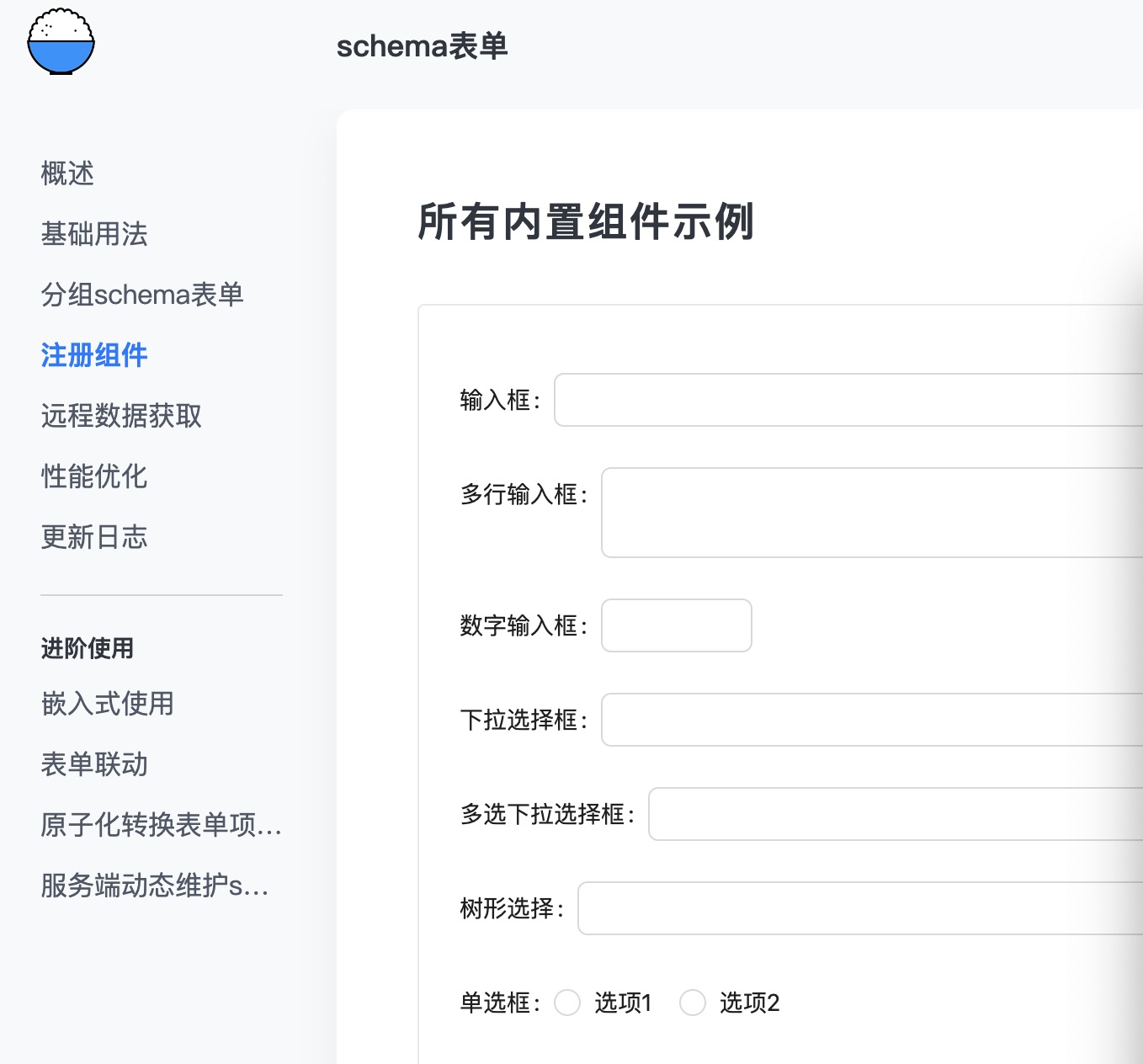The width and height of the screenshot is (1143, 1064).
Task: Go to 基础用法 in sidebar
Action: pos(94,234)
